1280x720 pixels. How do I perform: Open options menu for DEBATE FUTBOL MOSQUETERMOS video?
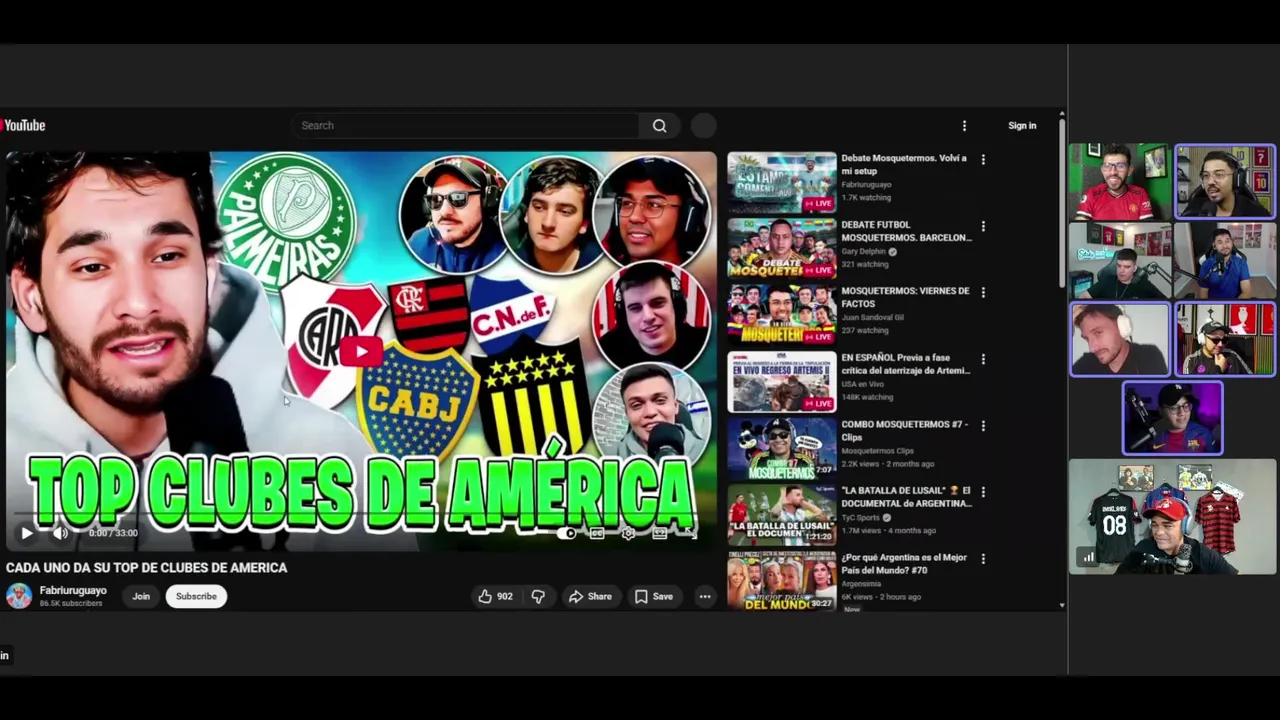tap(983, 226)
